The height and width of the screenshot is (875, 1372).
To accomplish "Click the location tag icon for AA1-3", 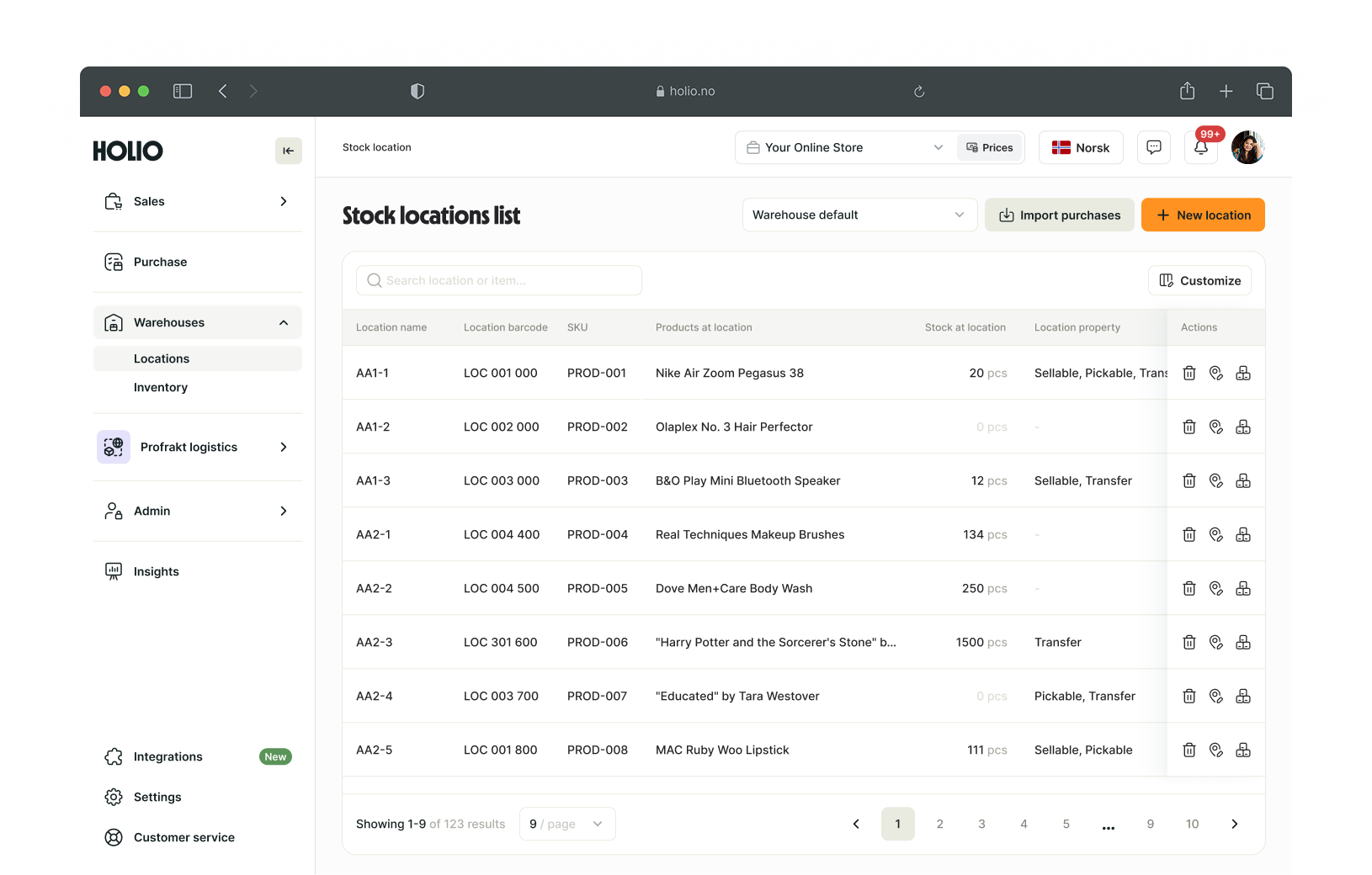I will coord(1216,480).
